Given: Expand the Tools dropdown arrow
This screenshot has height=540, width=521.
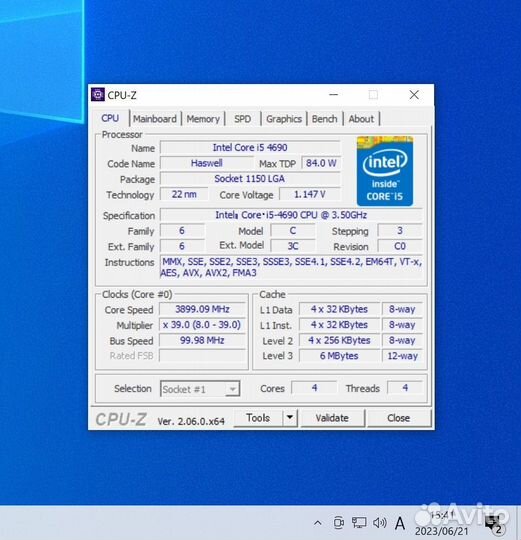Looking at the screenshot, I should [290, 418].
